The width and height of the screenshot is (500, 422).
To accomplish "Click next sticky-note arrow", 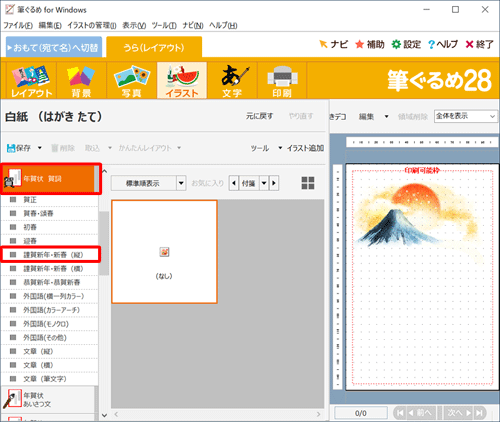I will point(274,183).
